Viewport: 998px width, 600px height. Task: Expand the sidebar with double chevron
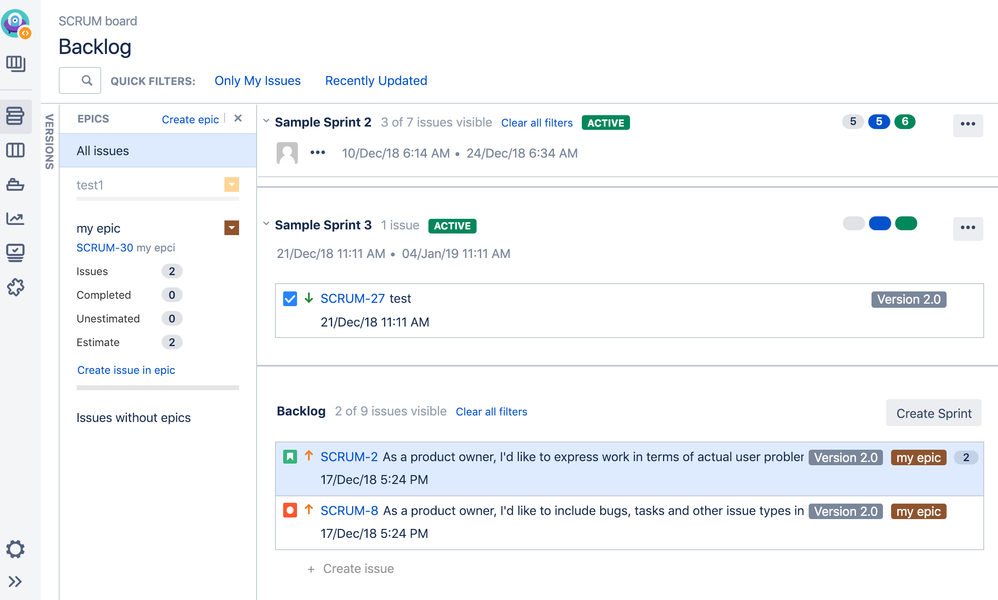[15, 582]
